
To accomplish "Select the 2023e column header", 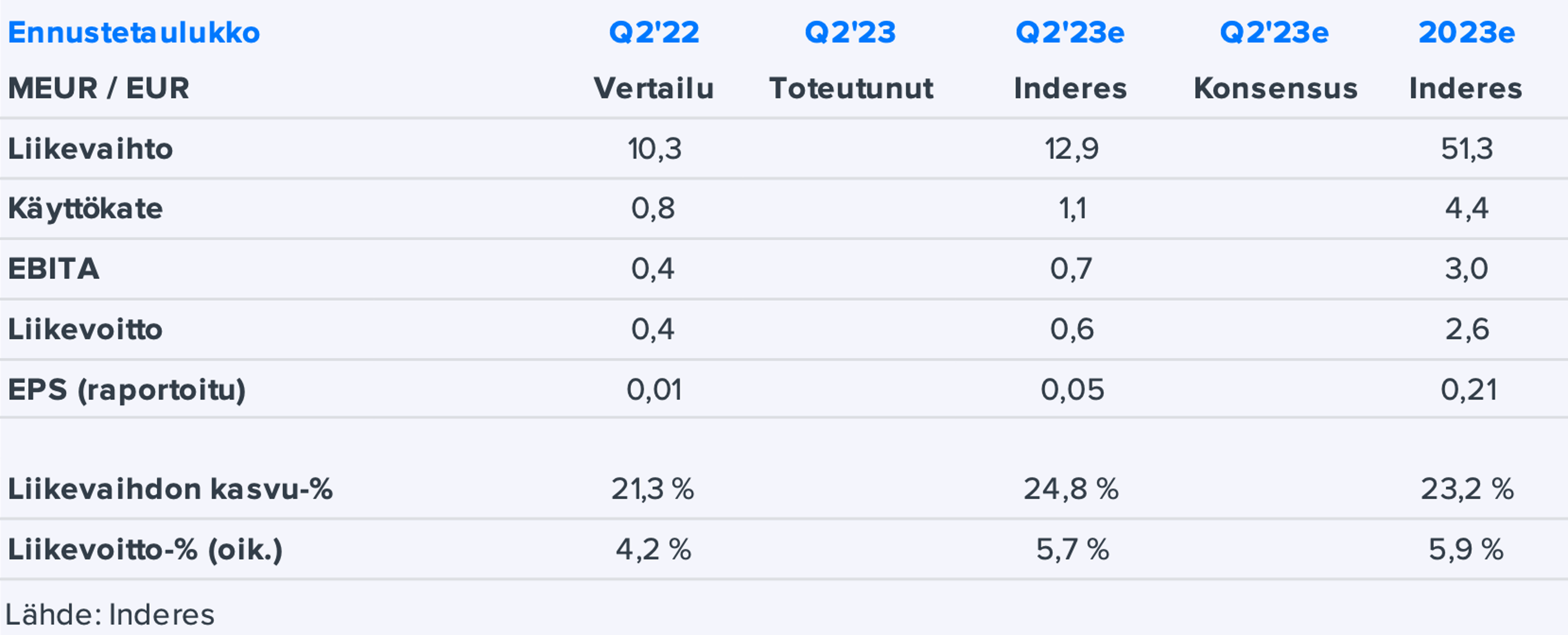I will pyautogui.click(x=1466, y=33).
